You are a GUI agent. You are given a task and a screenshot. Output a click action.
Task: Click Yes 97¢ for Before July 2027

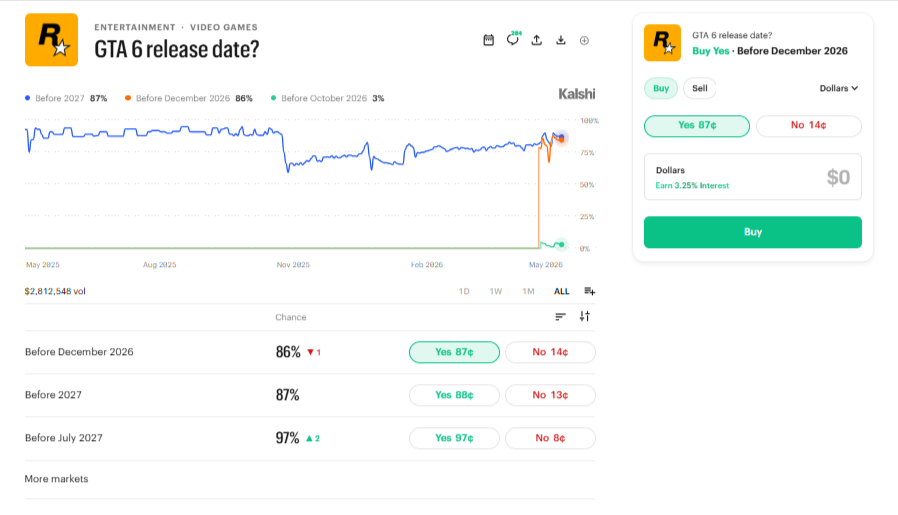click(454, 438)
